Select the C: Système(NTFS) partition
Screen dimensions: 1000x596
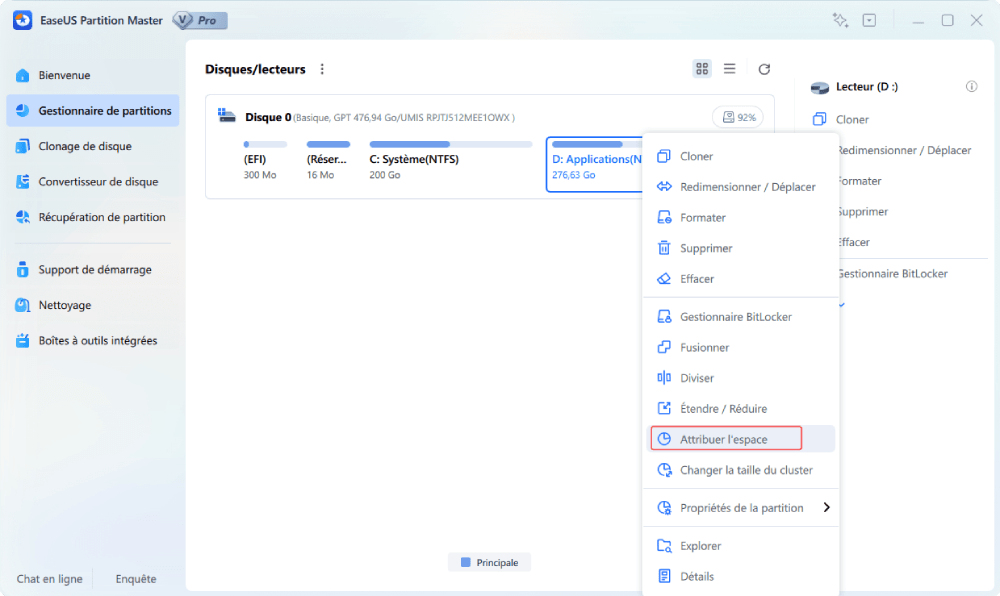click(450, 161)
